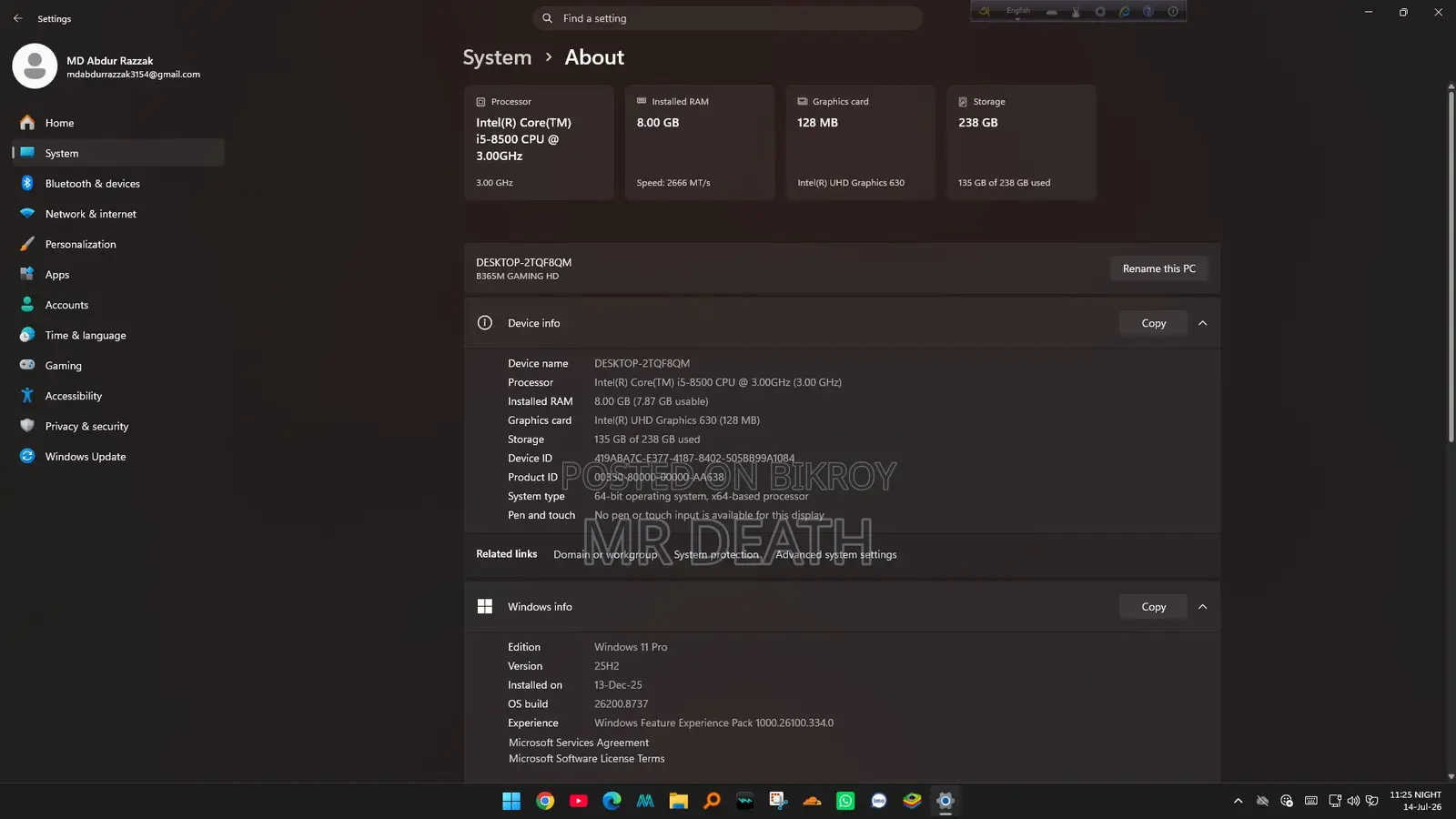Open the Cloudflare app in taskbar
Image resolution: width=1456 pixels, height=819 pixels.
coord(812,801)
